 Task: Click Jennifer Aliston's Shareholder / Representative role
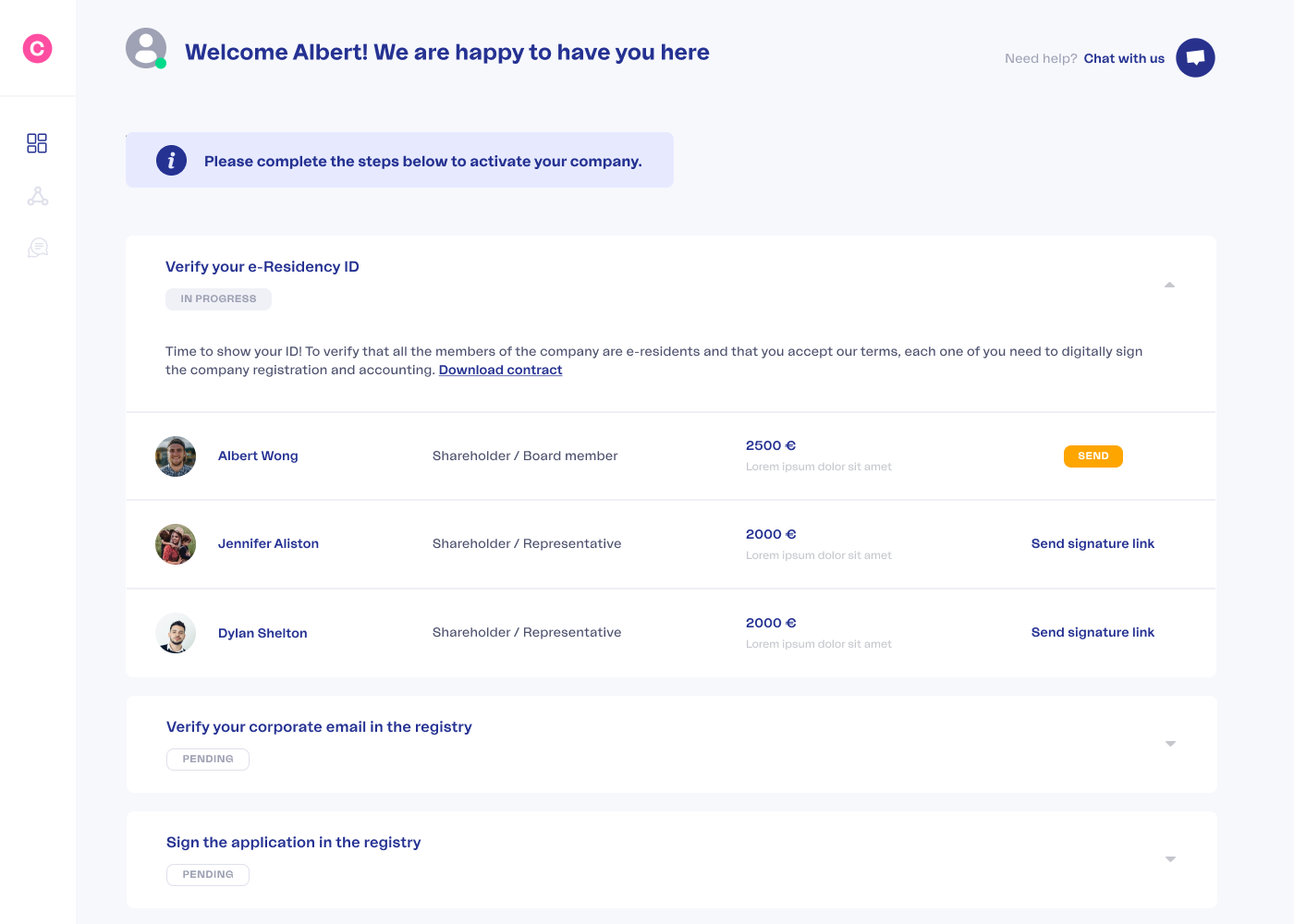pos(527,543)
